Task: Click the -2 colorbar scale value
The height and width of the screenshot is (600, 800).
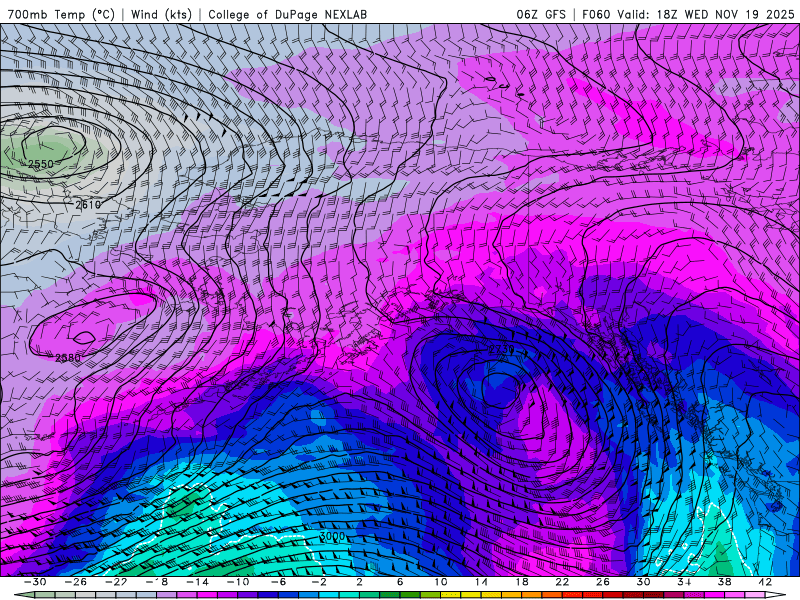Action: tap(319, 582)
